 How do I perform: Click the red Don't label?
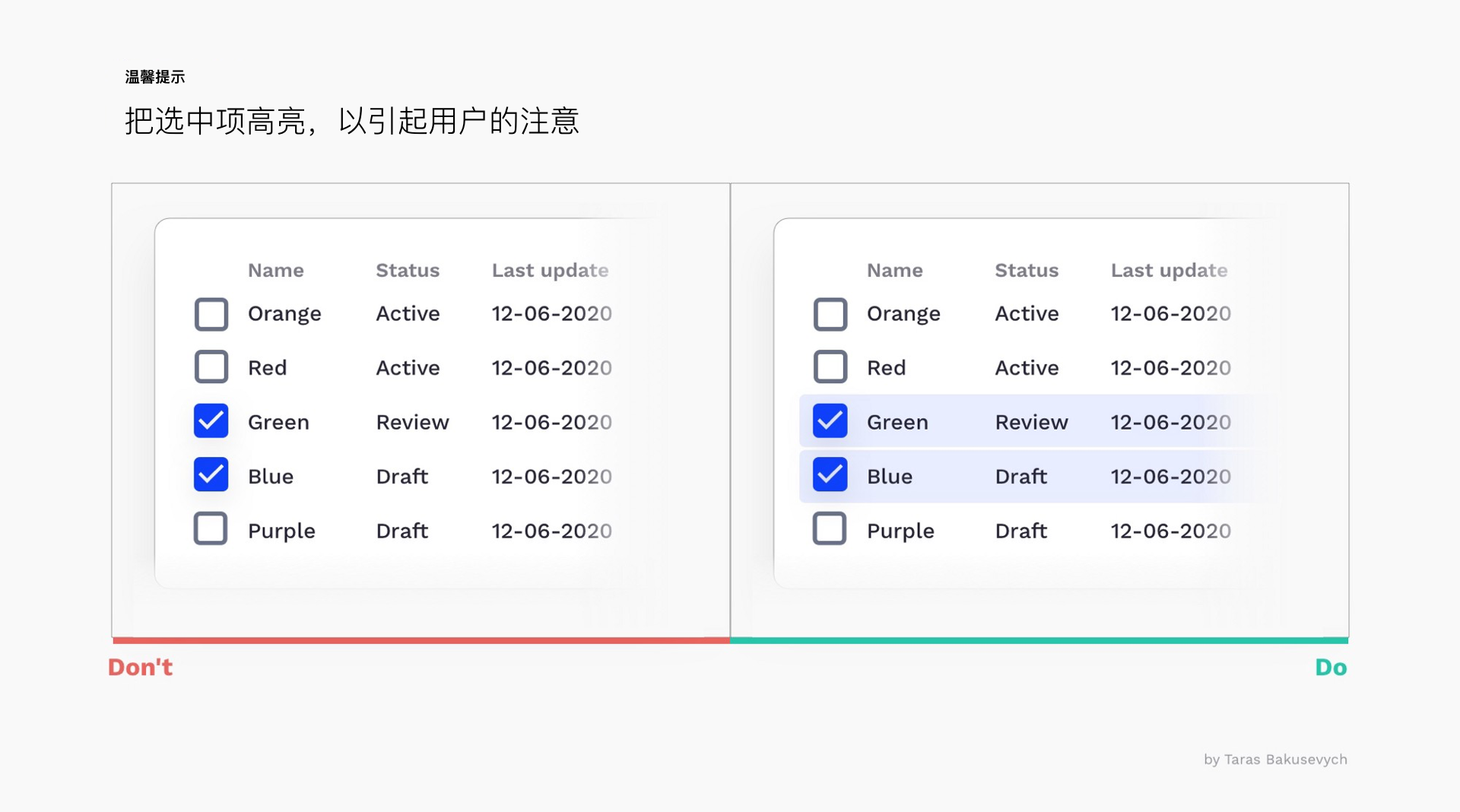[x=140, y=667]
